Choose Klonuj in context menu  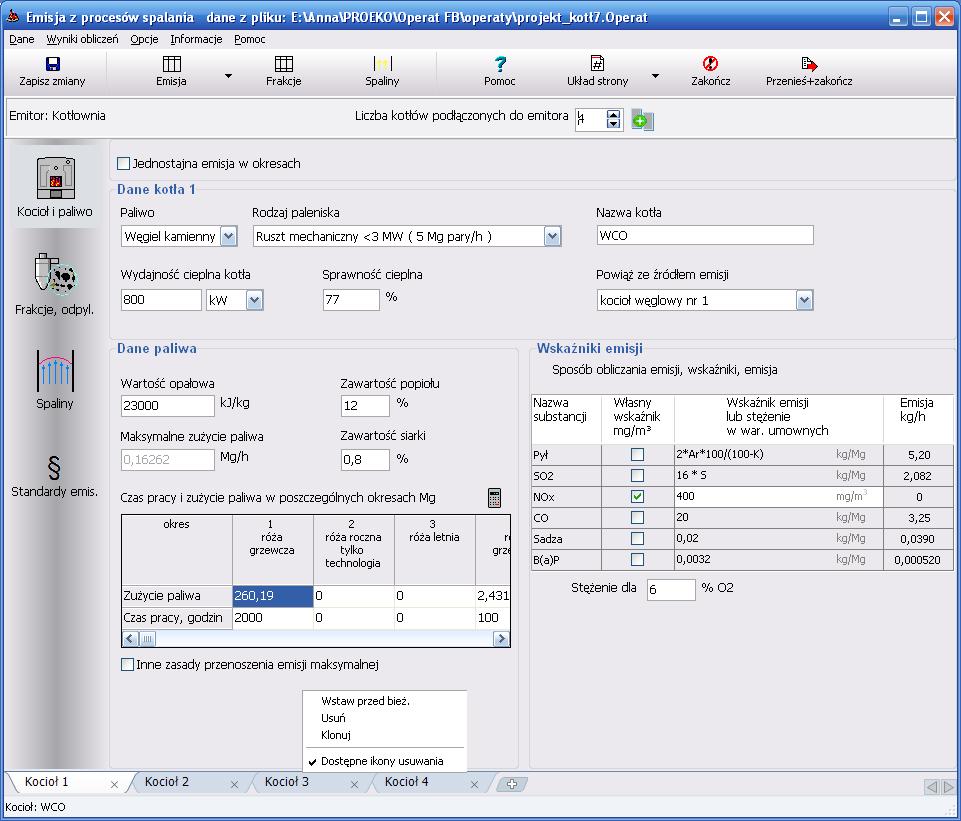(x=336, y=735)
